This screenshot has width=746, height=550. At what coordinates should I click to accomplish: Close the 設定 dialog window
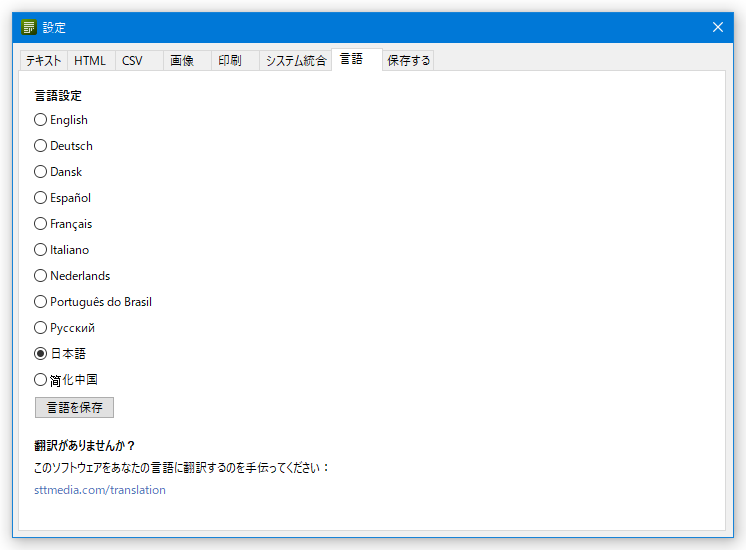[717, 27]
